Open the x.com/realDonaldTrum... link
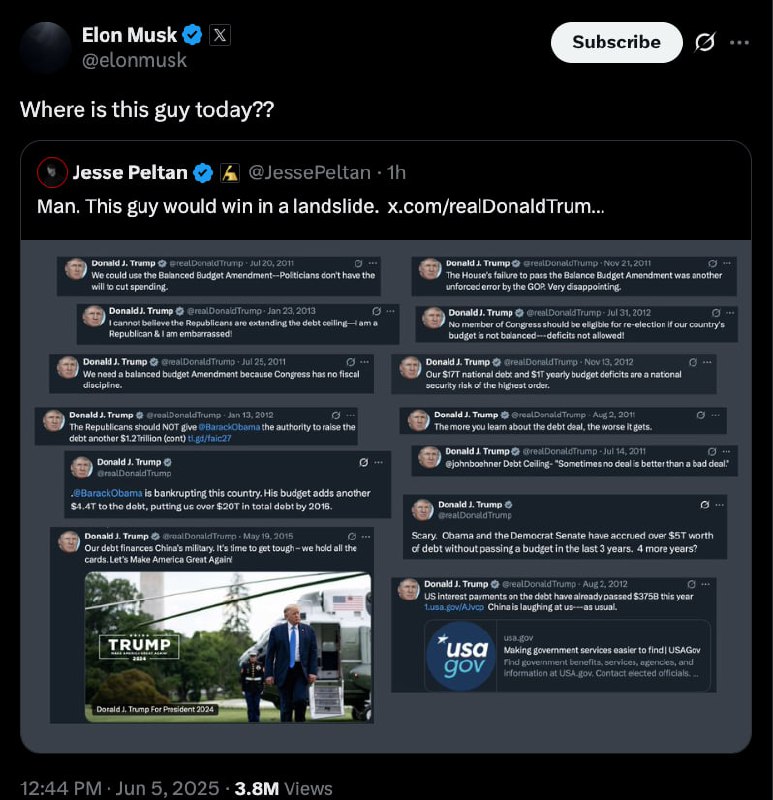 tap(495, 207)
